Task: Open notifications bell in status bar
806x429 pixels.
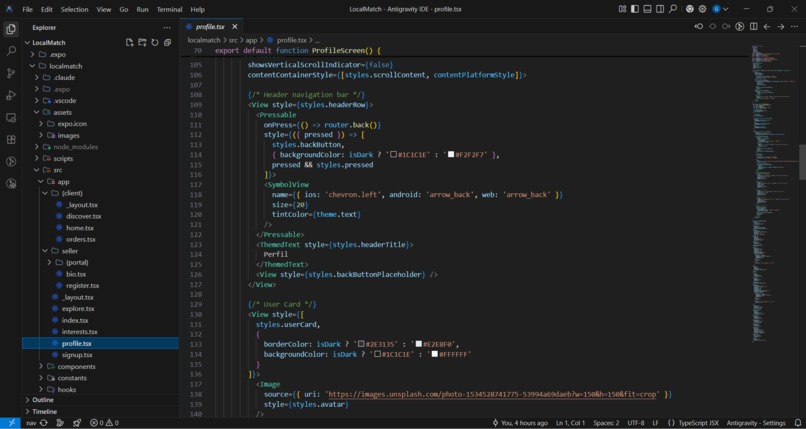Action: click(x=798, y=423)
